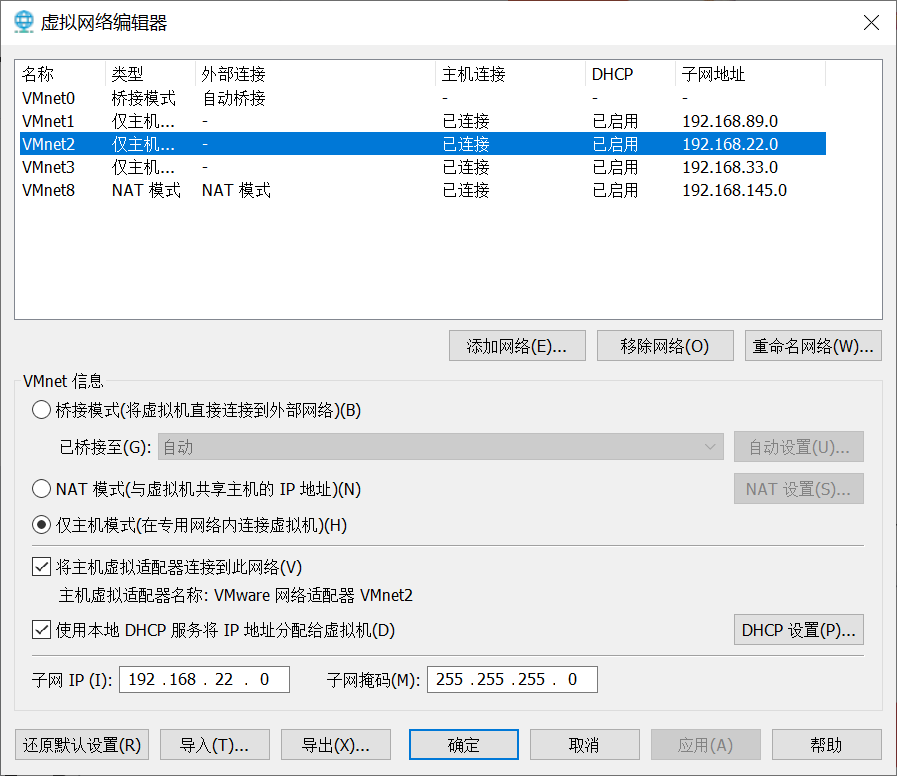The height and width of the screenshot is (776, 897).
Task: Select the highlighted VMnet2 row
Action: 423,144
